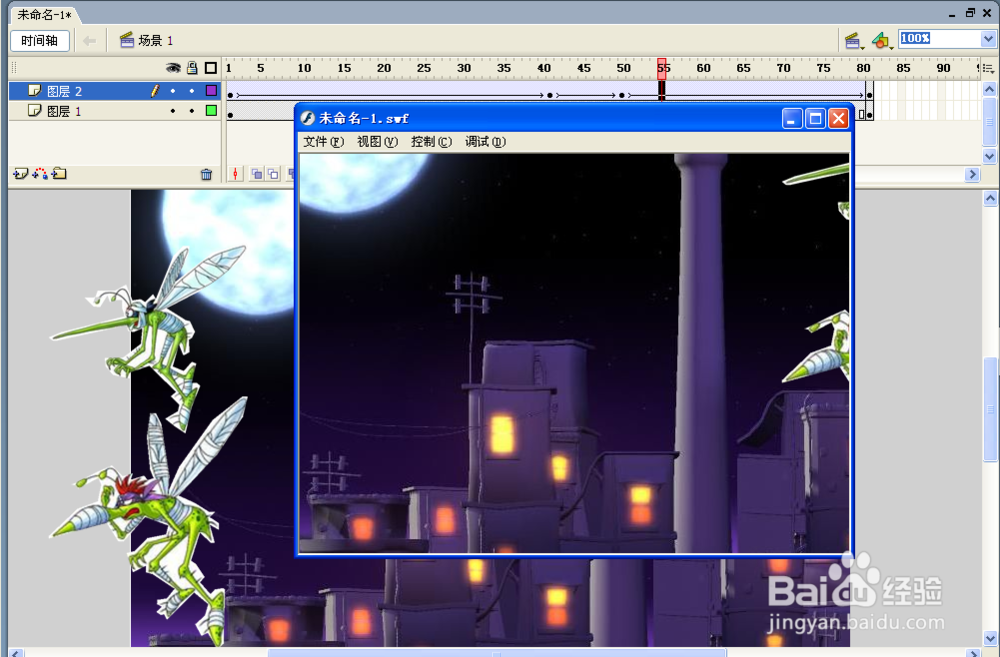Select the 未命名-1* document tab
The width and height of the screenshot is (1000, 657).
(43, 14)
